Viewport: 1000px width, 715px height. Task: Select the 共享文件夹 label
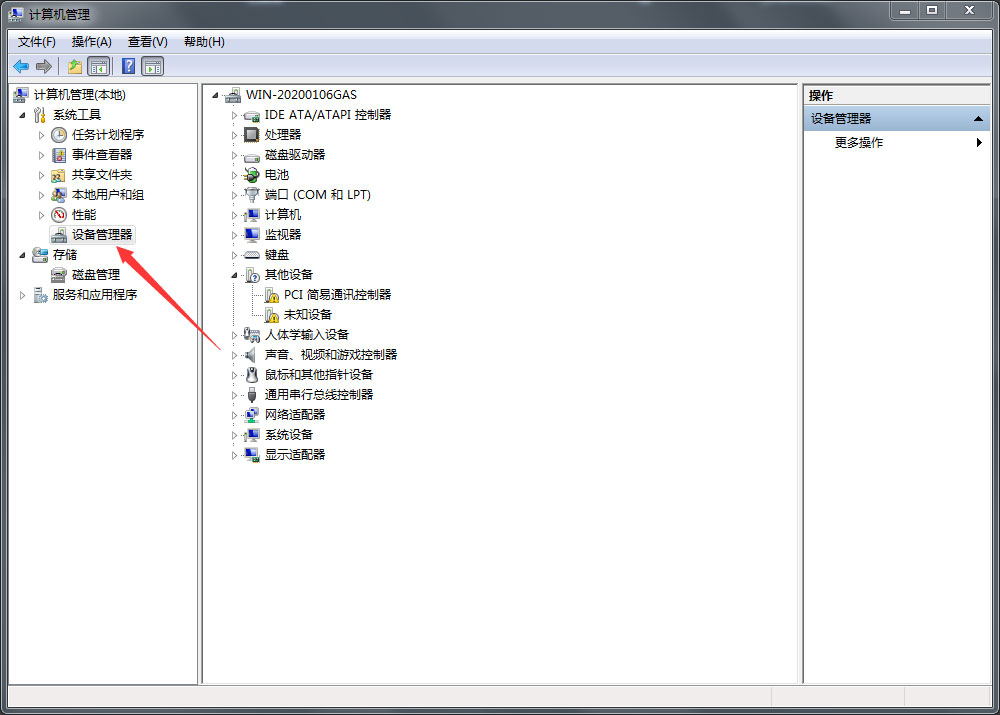[102, 175]
